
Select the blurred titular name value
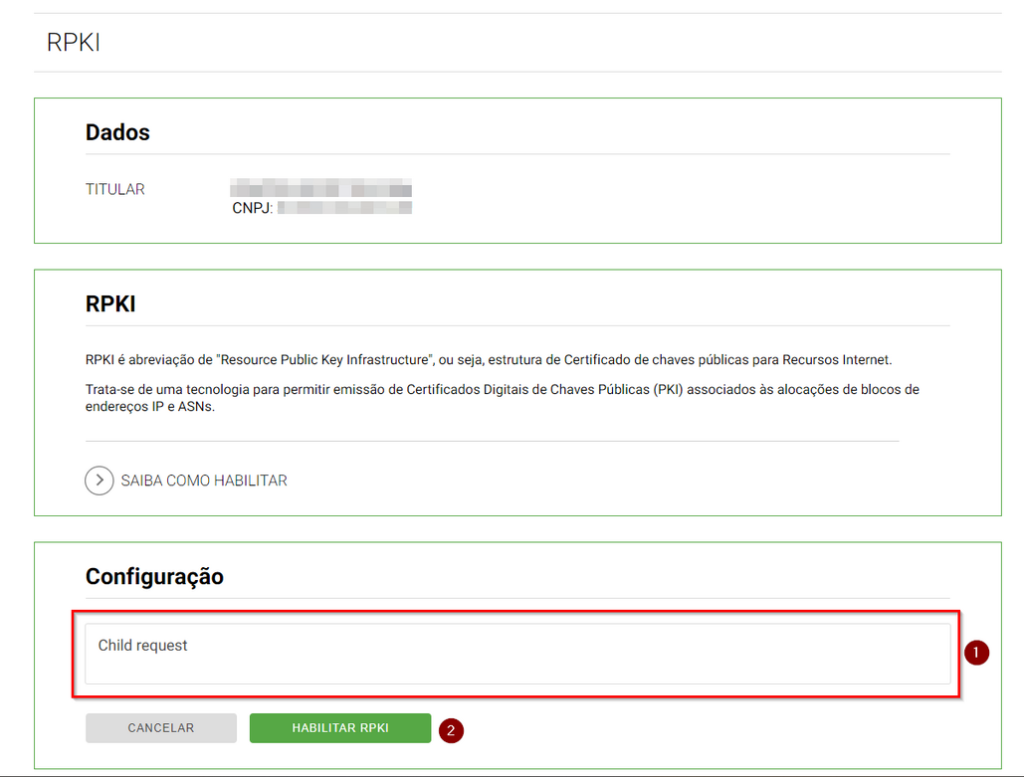coord(321,189)
